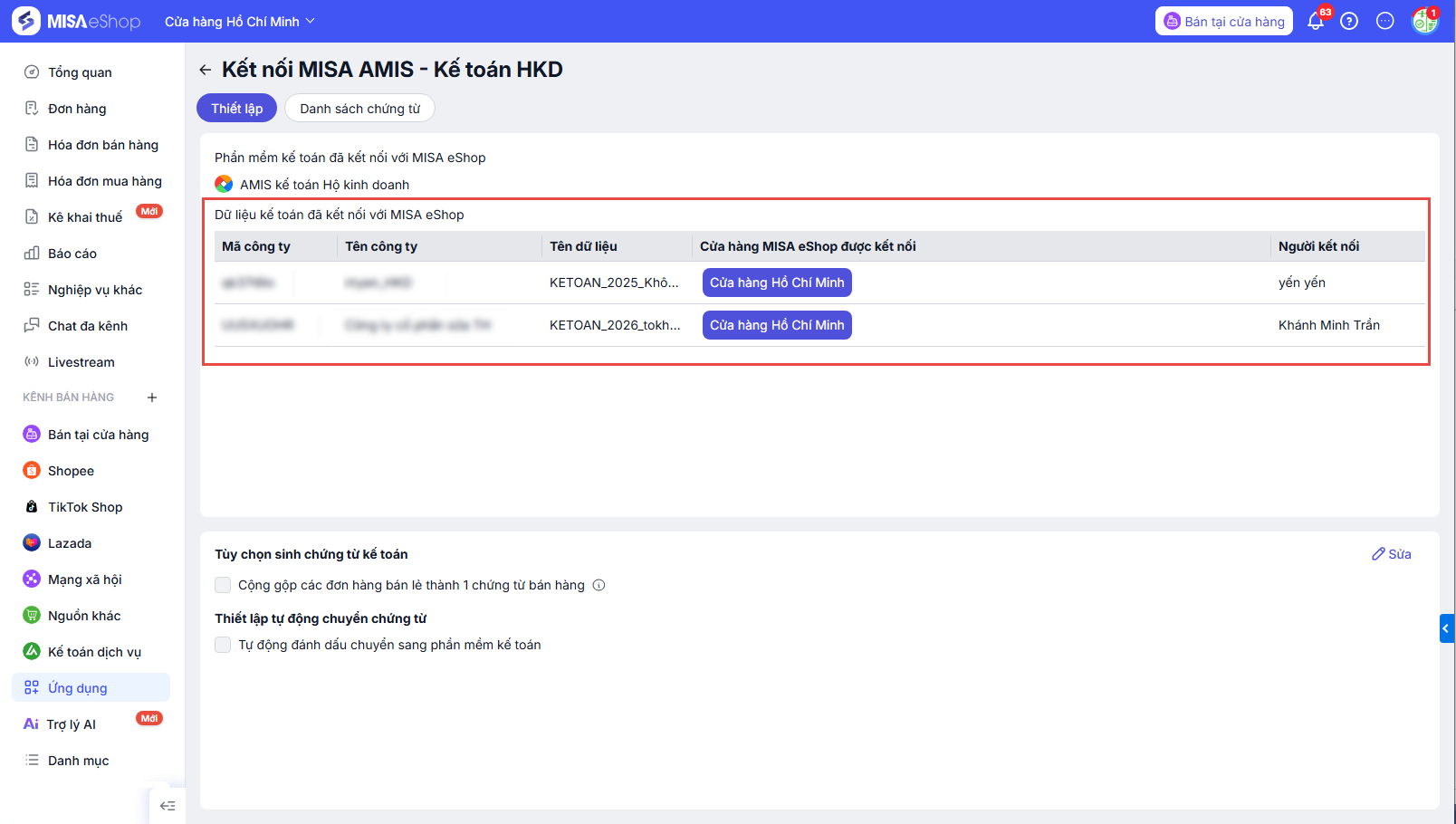Open Đơn hàng menu item

[x=91, y=109]
